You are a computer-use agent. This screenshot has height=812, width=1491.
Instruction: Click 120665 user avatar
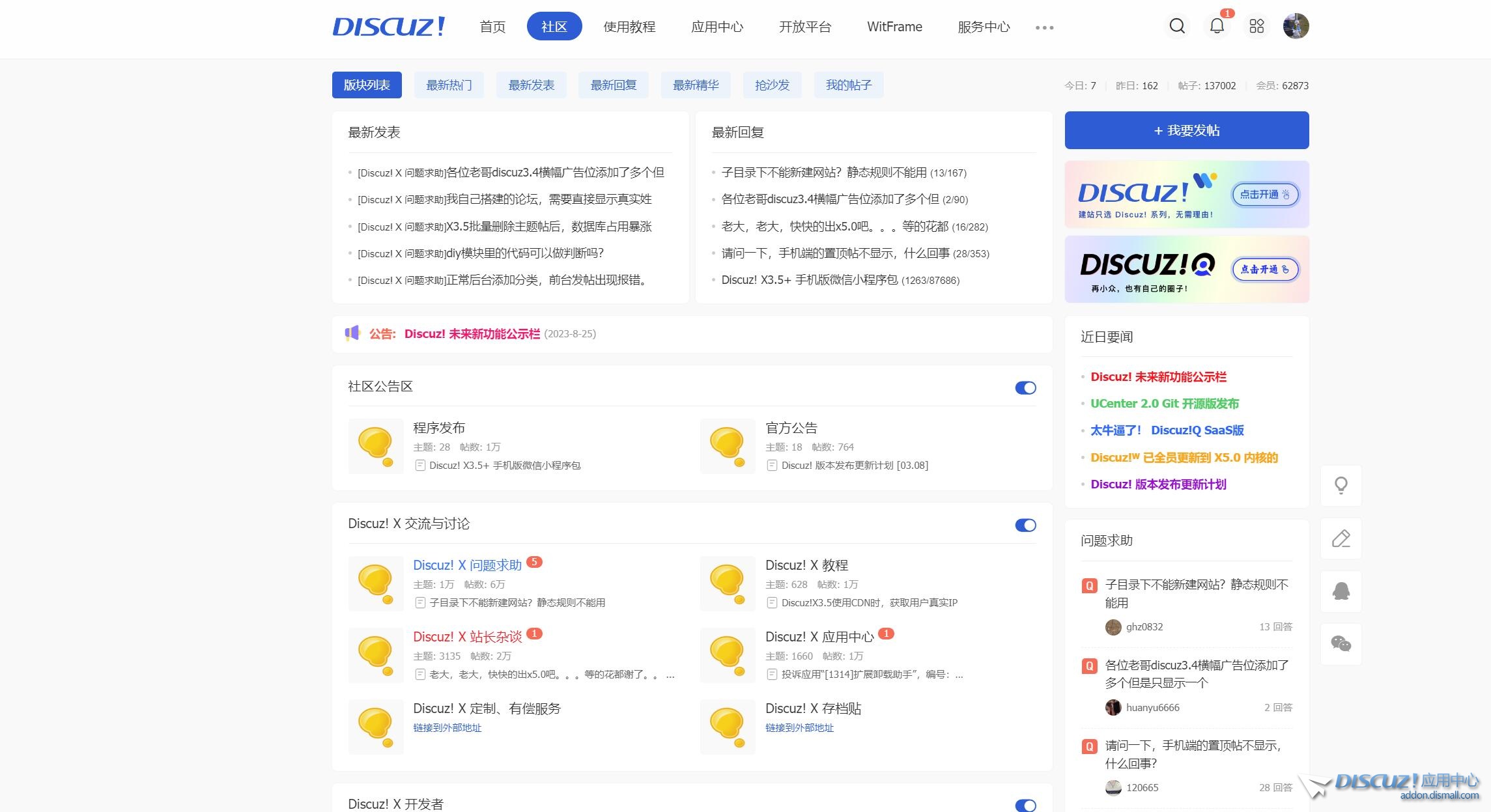click(1113, 788)
